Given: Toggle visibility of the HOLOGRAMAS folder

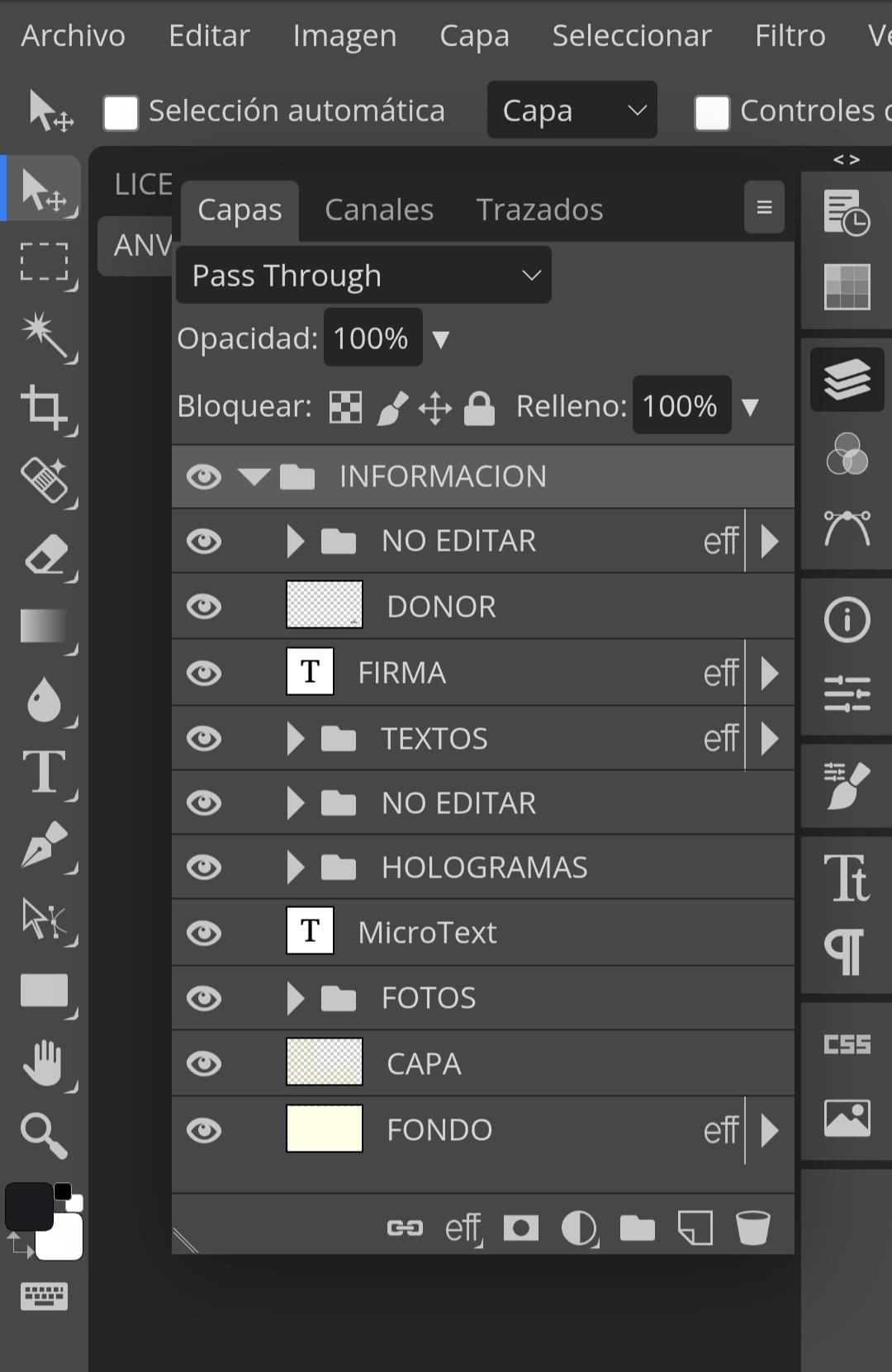Looking at the screenshot, I should coord(204,868).
